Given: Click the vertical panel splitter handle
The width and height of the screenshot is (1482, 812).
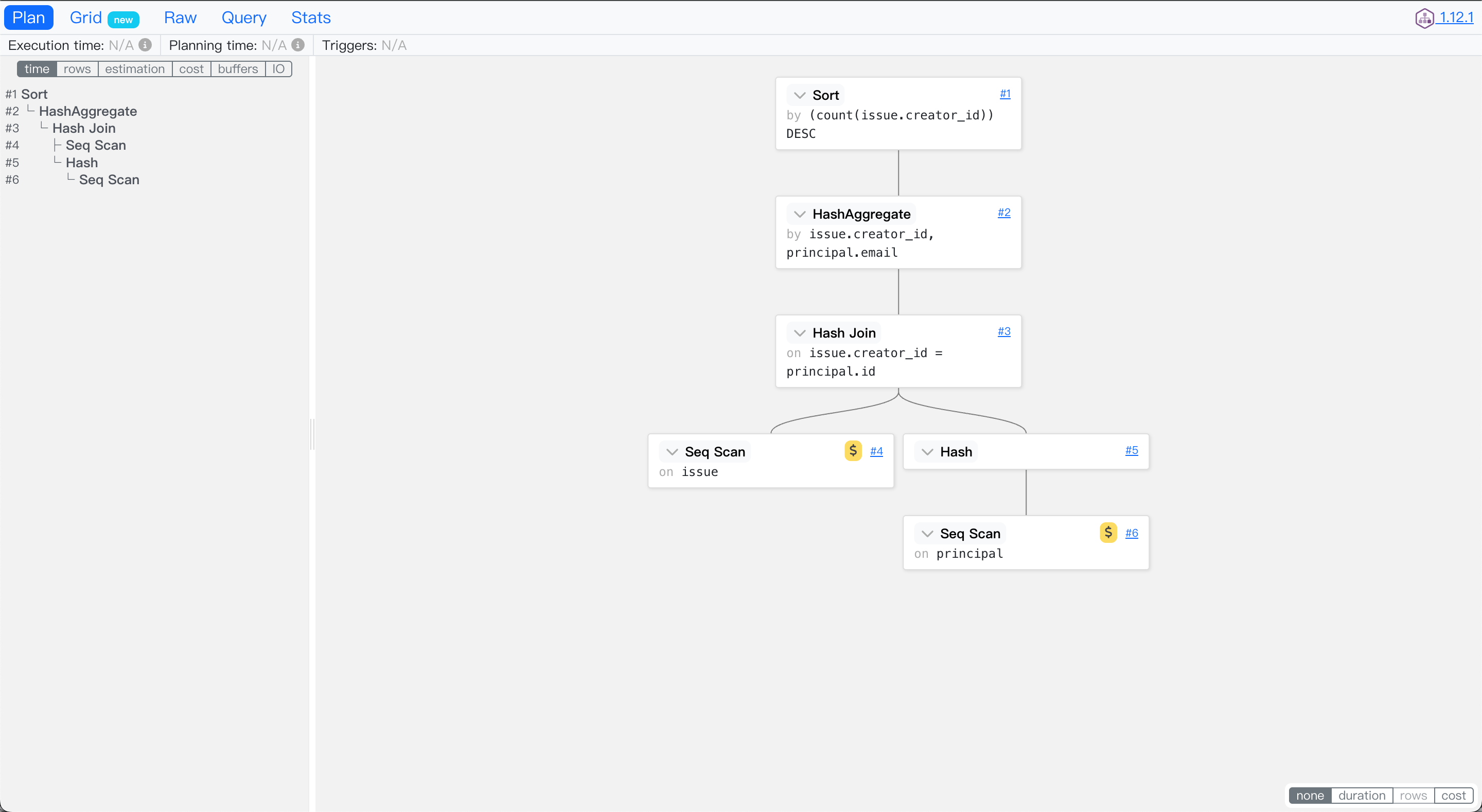Looking at the screenshot, I should 312,434.
